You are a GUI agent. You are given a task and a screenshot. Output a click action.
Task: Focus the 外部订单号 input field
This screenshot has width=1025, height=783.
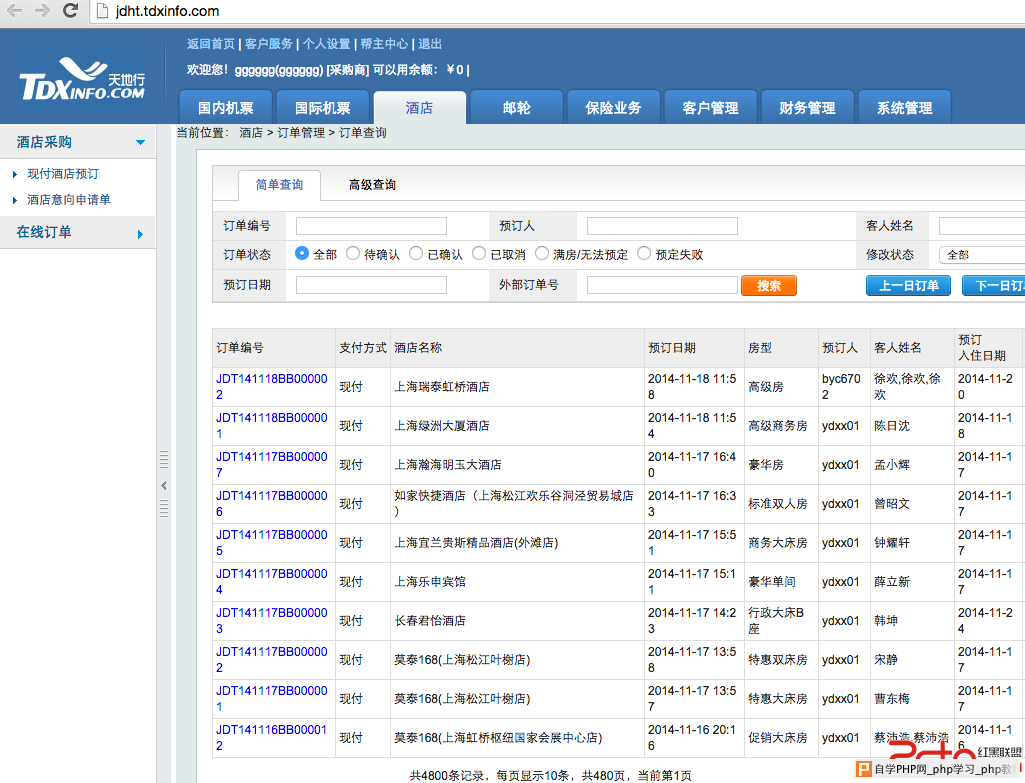pos(662,285)
